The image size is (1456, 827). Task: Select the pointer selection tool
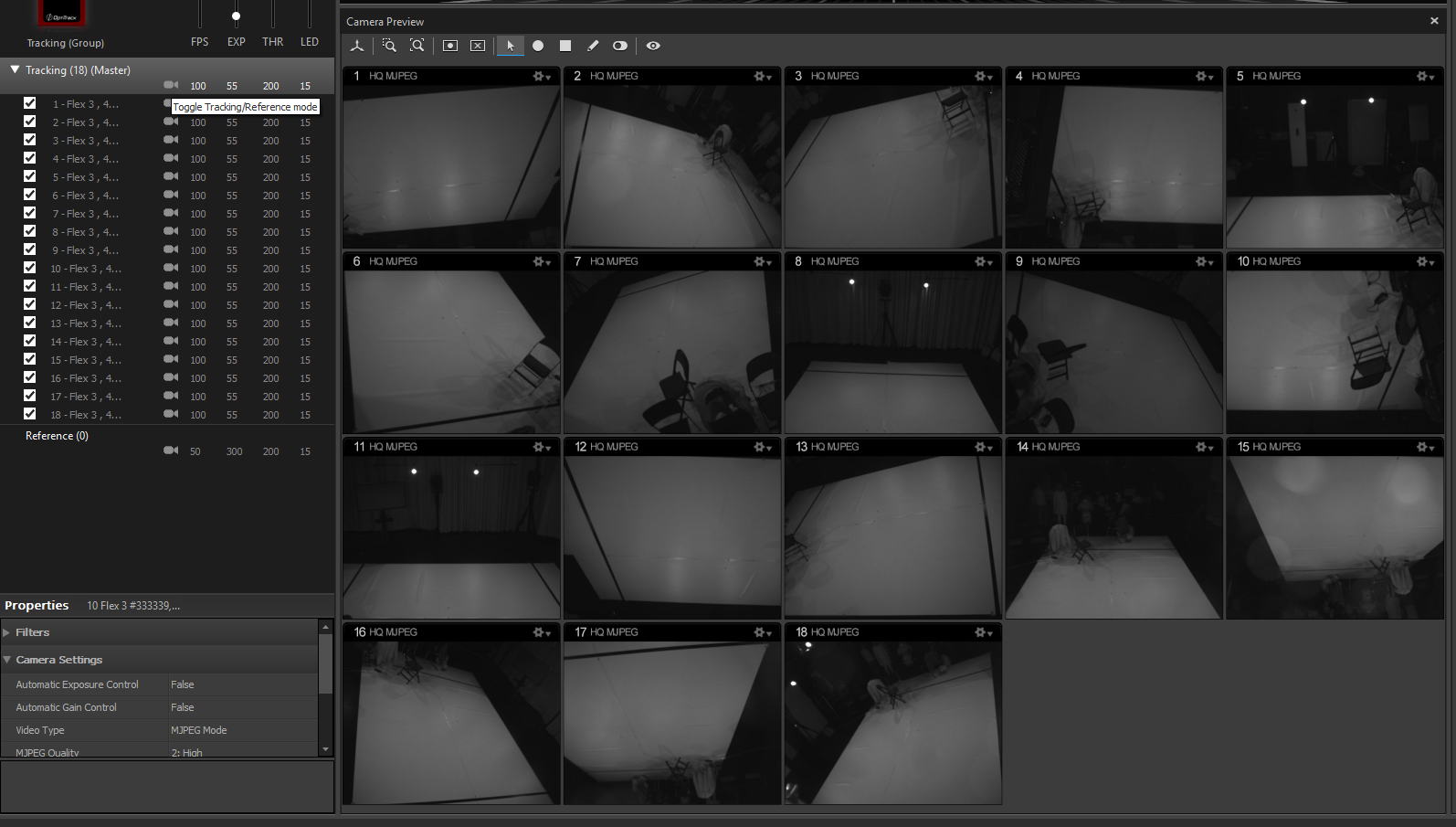[x=510, y=46]
